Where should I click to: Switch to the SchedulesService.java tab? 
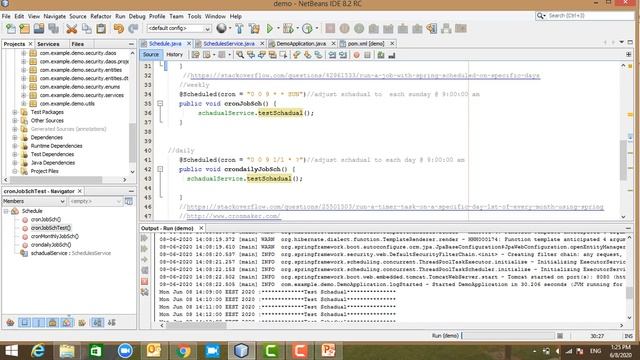tap(229, 43)
